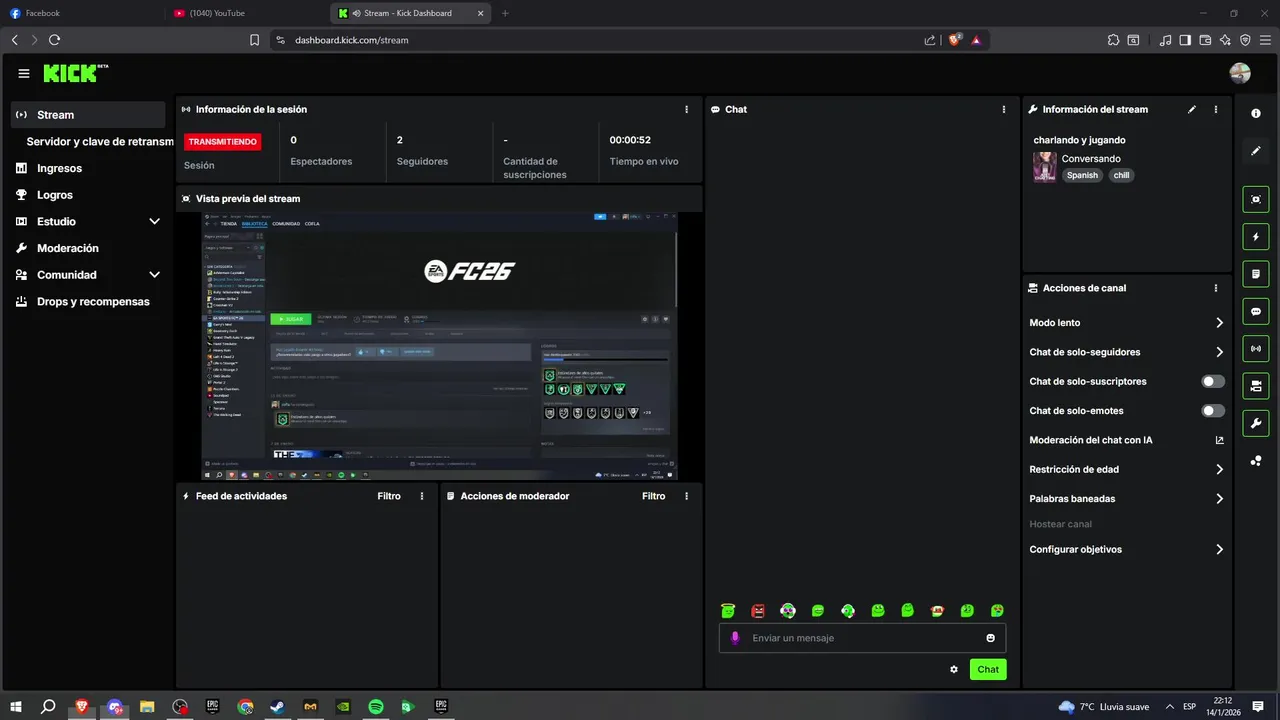The height and width of the screenshot is (720, 1280).
Task: Click the pencil edit icon in right sidebar
Action: [x=1256, y=151]
